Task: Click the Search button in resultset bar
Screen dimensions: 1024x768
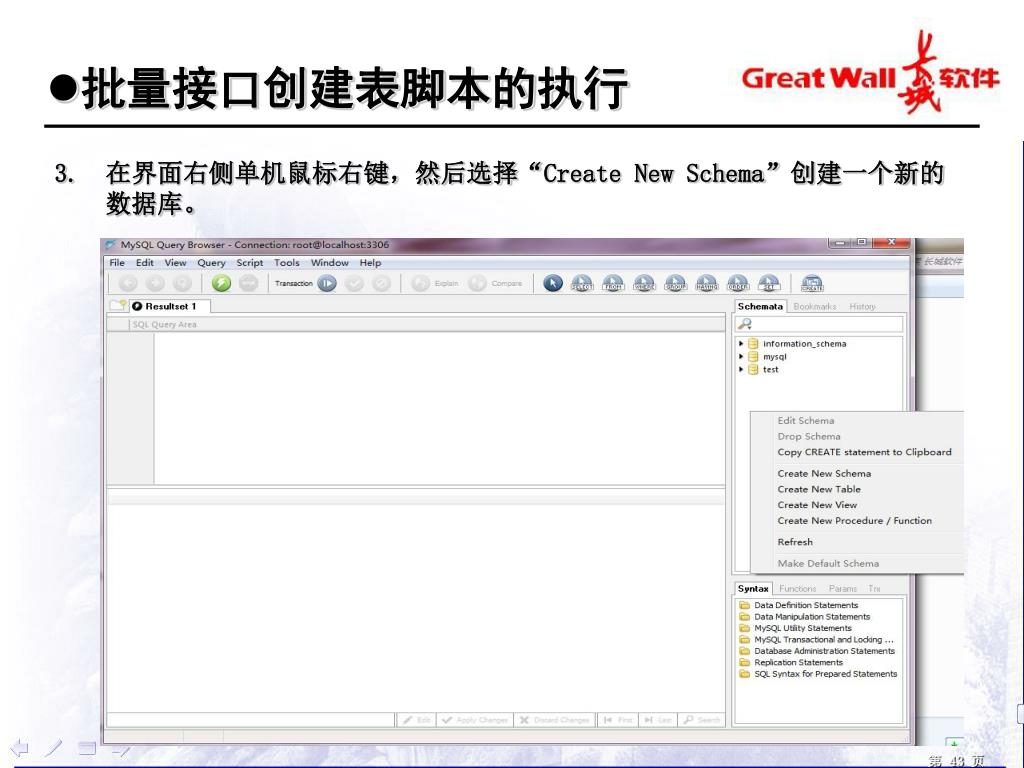Action: [x=701, y=720]
